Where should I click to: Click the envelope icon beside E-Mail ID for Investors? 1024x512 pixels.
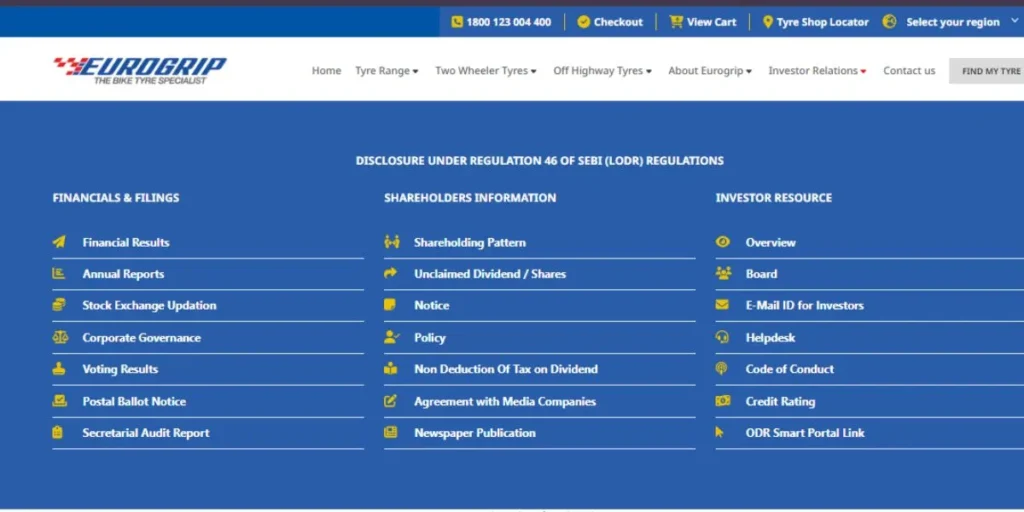pos(722,305)
